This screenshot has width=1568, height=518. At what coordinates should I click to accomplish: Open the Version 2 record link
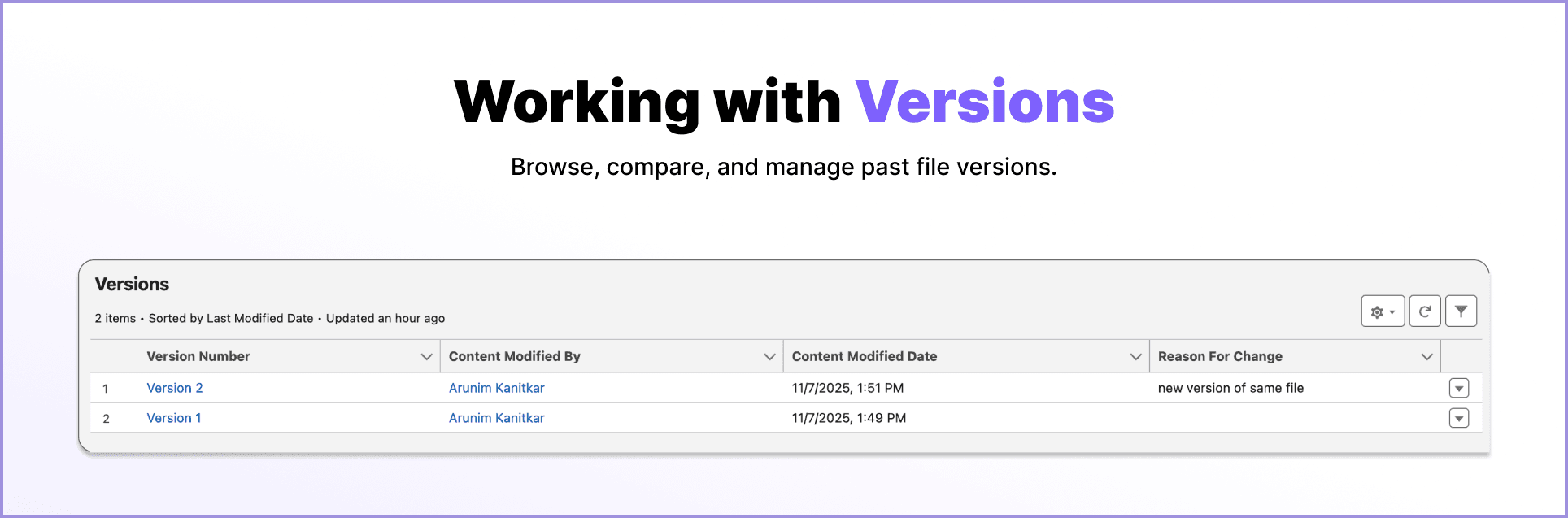[x=174, y=388]
